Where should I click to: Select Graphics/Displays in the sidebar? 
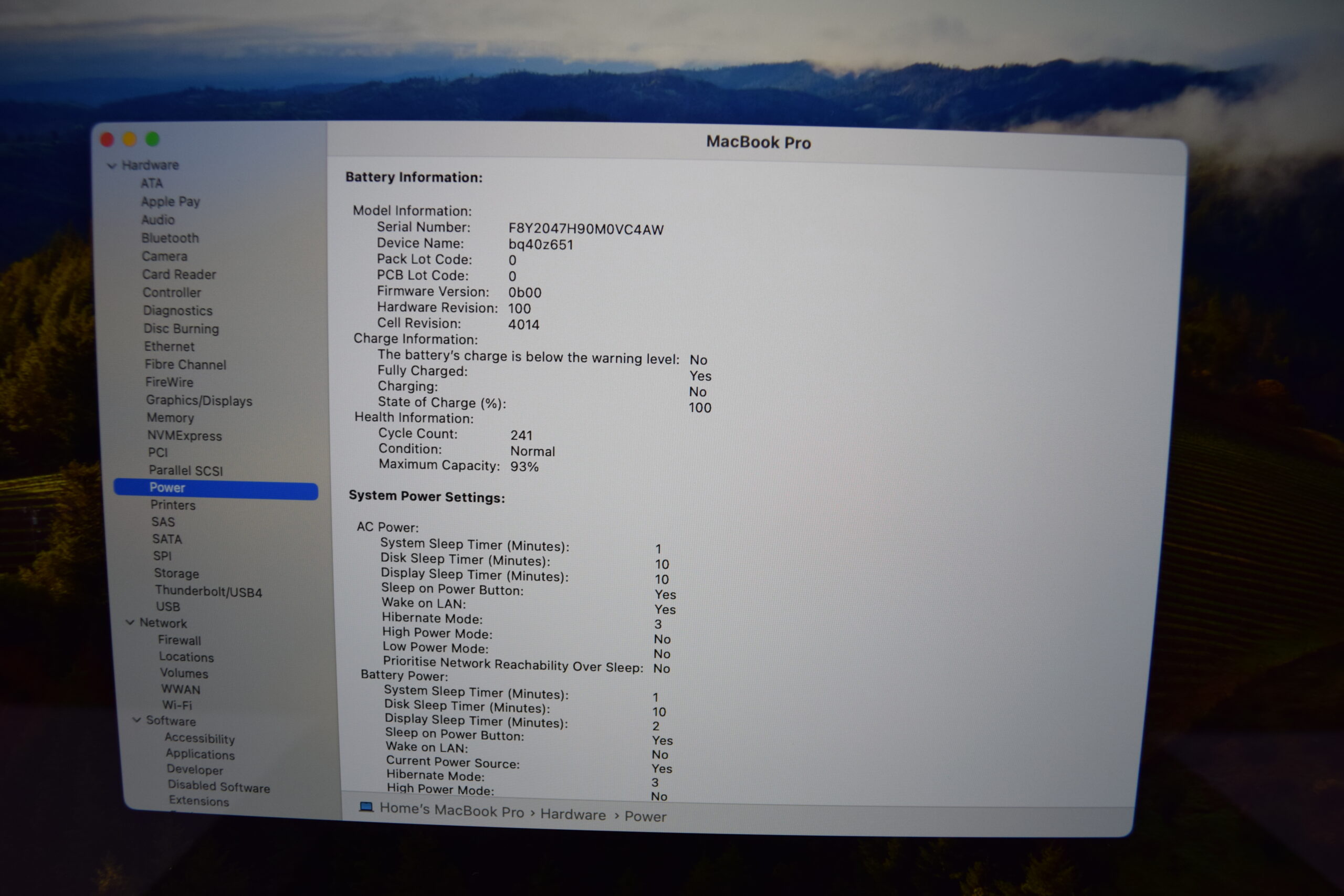click(199, 400)
